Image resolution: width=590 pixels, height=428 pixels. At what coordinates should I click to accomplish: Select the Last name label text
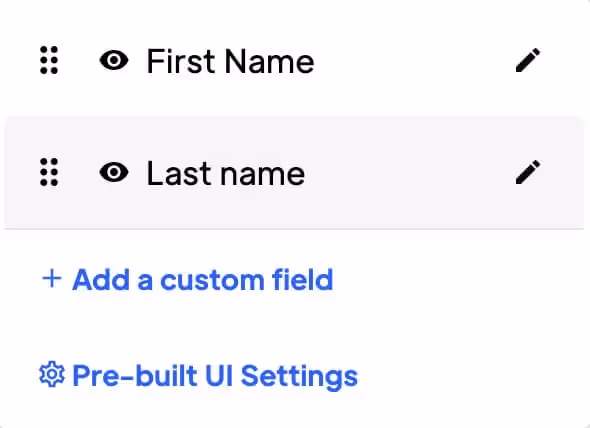226,173
